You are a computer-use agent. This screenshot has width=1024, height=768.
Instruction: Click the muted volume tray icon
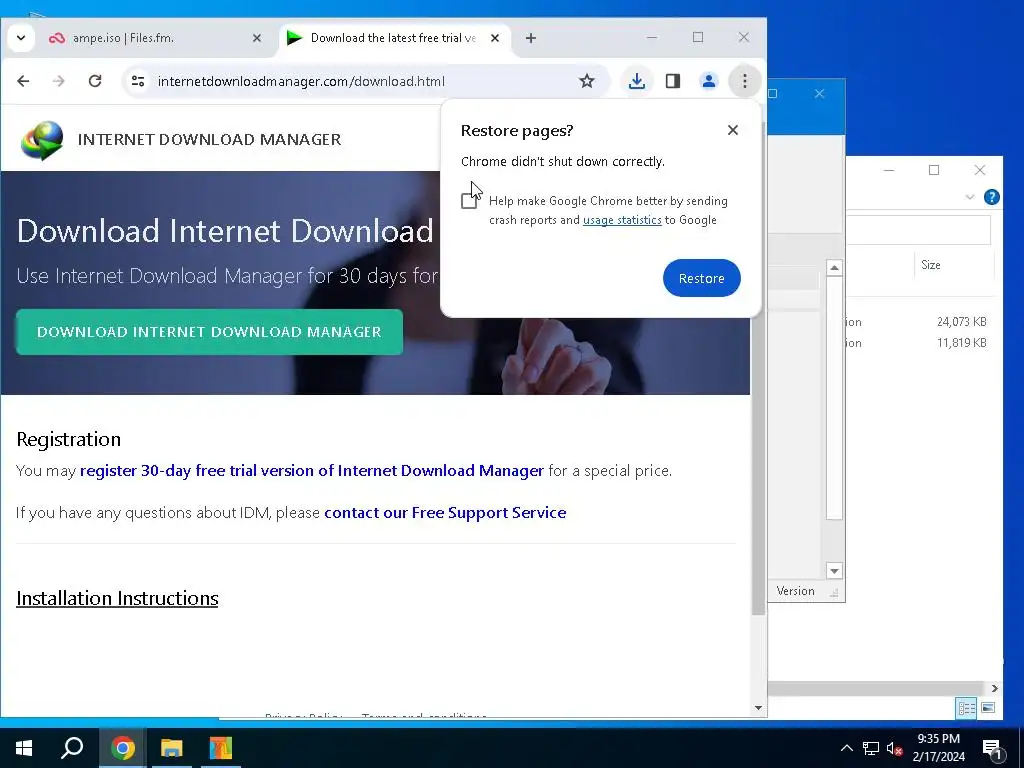(894, 748)
